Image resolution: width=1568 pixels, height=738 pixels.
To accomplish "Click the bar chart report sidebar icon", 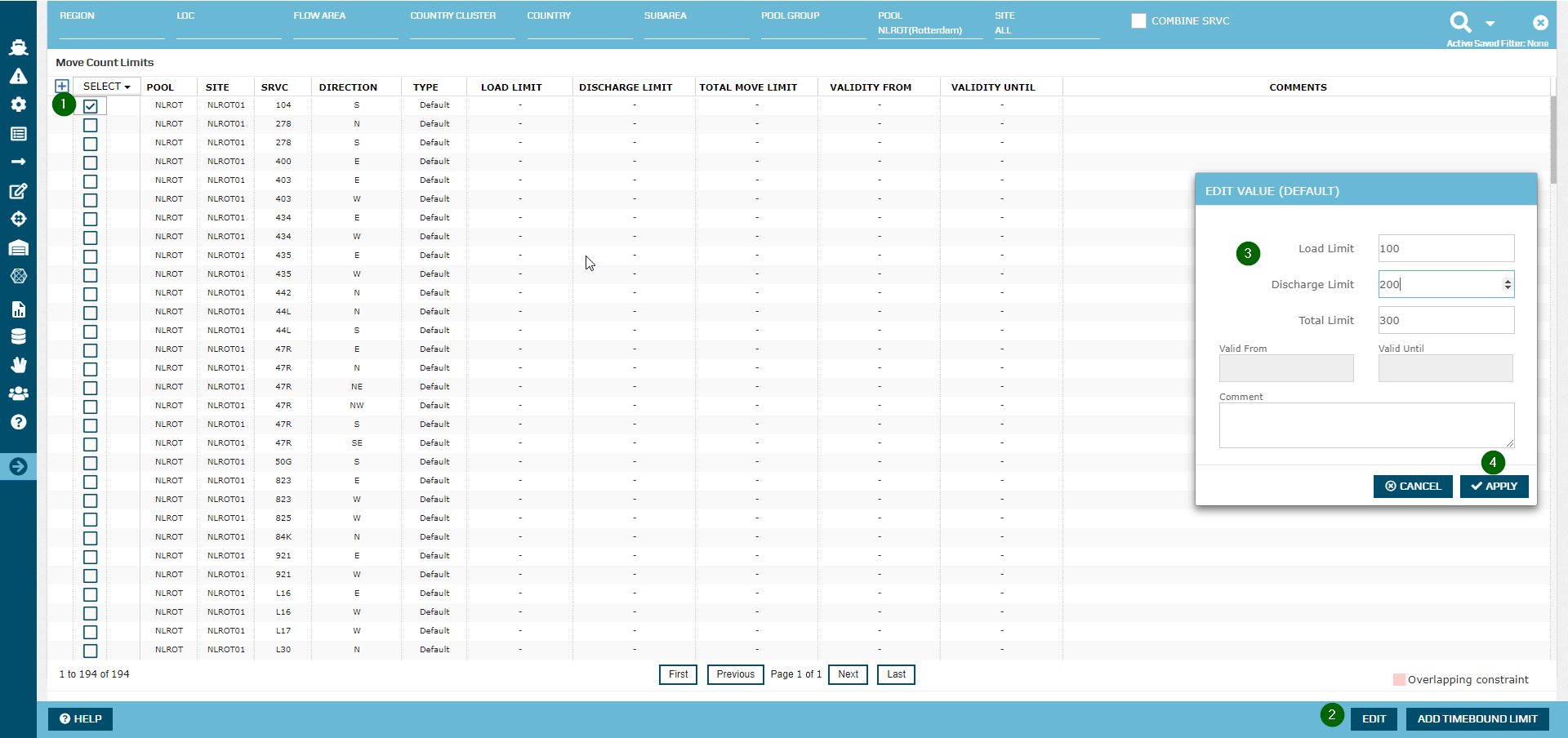I will (x=18, y=309).
